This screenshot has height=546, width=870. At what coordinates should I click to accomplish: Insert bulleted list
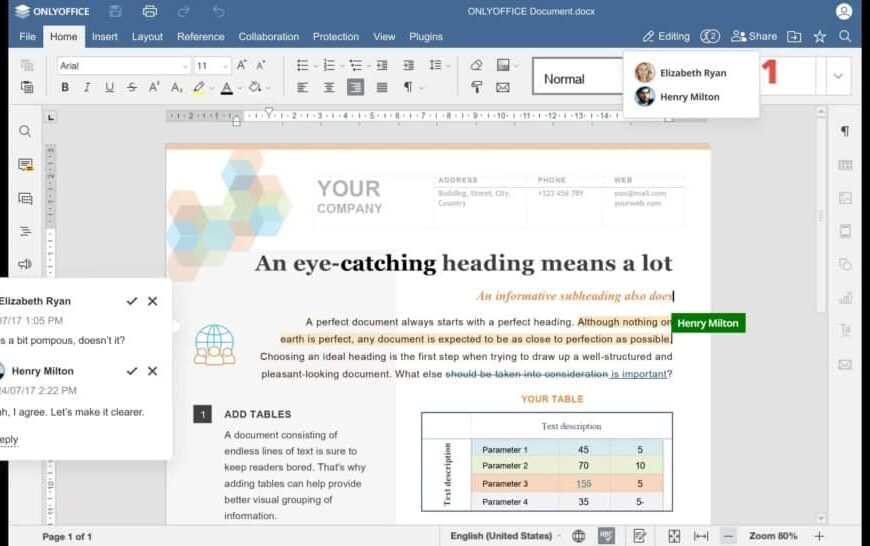click(302, 65)
